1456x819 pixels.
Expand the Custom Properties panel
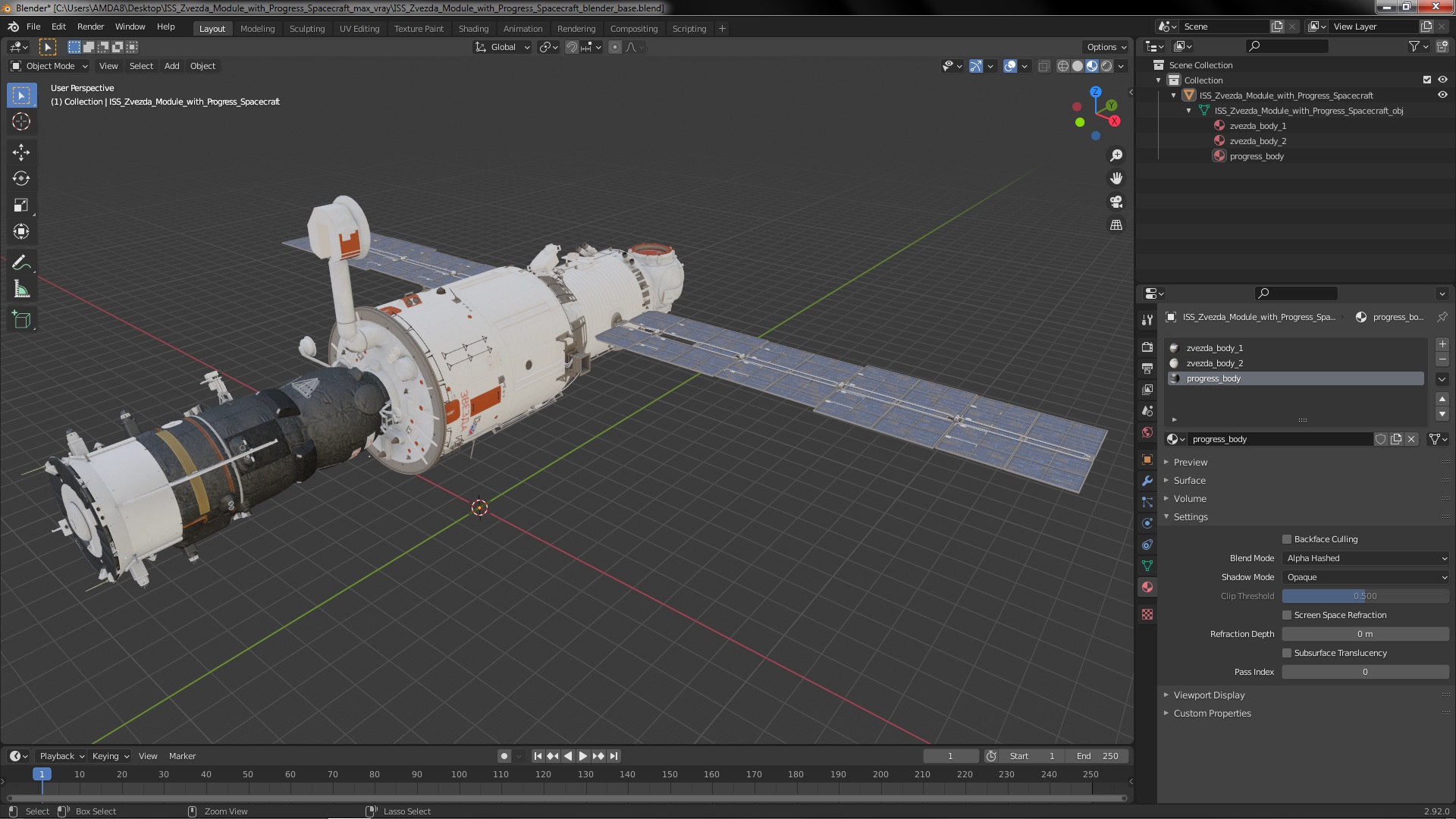tap(1212, 714)
